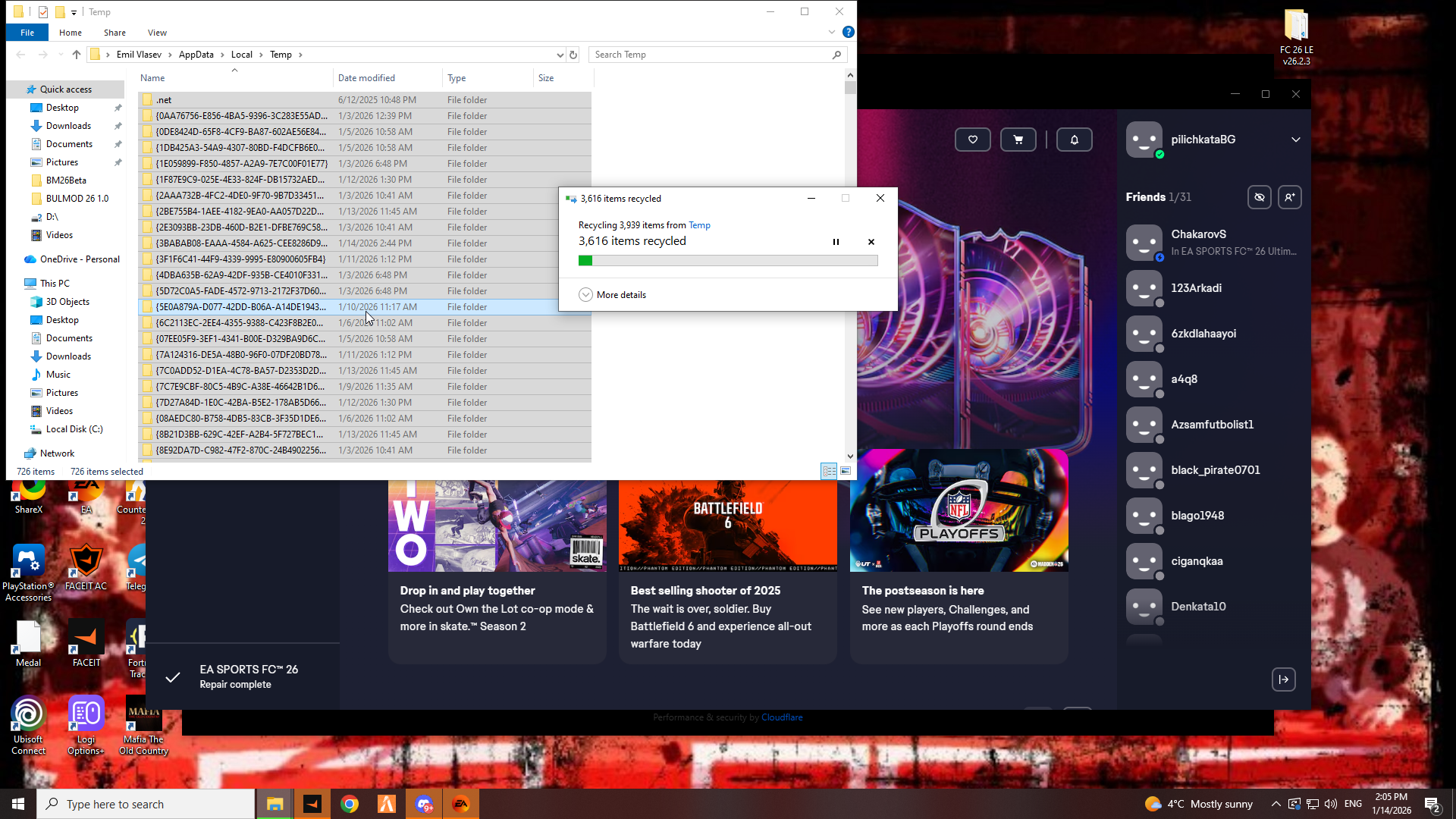Open the File menu
Screen dimensions: 1456x819
pyautogui.click(x=27, y=33)
